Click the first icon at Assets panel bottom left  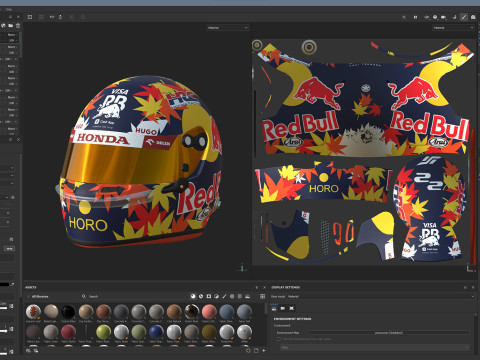tap(28, 350)
